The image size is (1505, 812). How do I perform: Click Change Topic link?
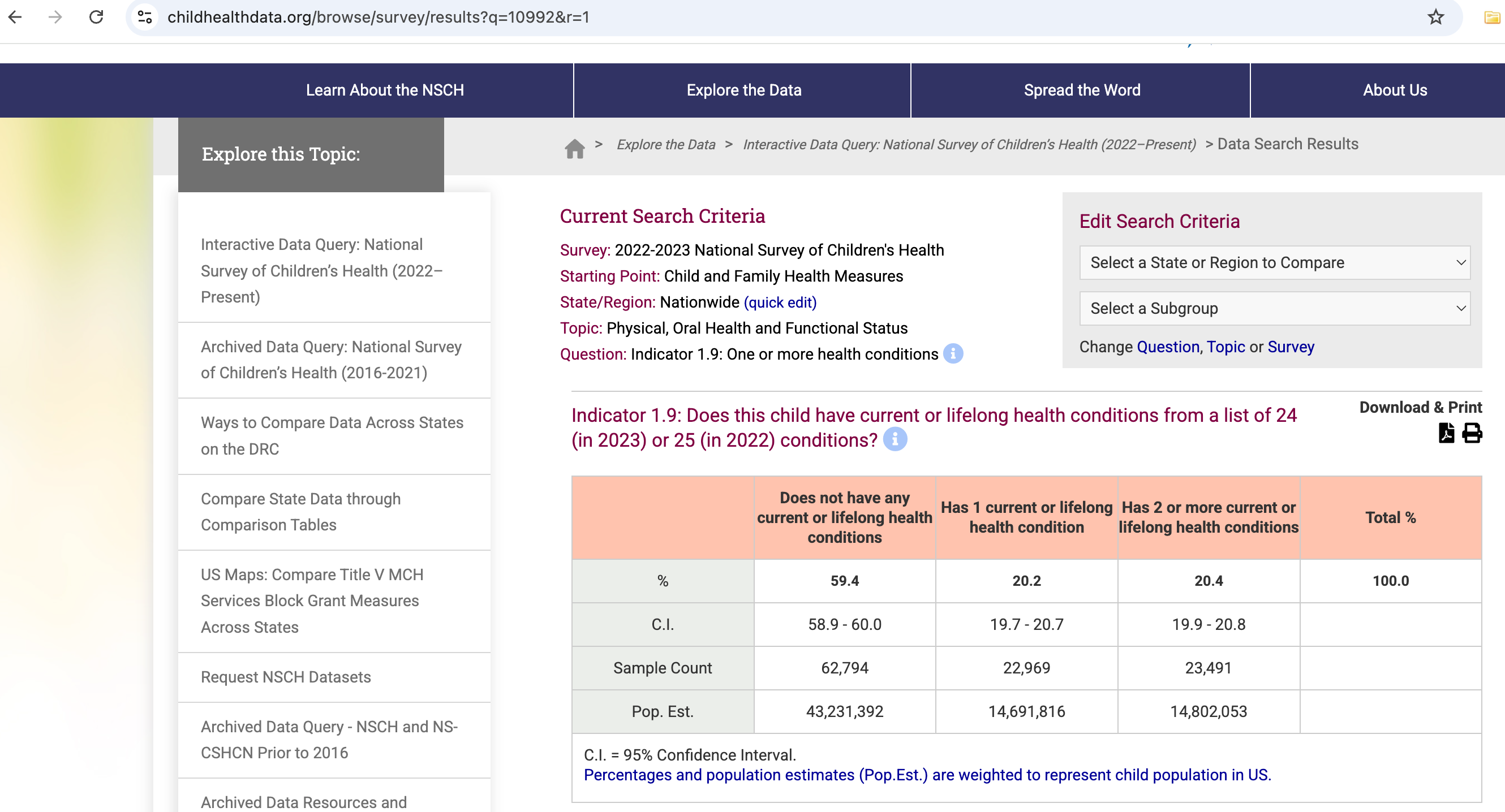(x=1225, y=347)
